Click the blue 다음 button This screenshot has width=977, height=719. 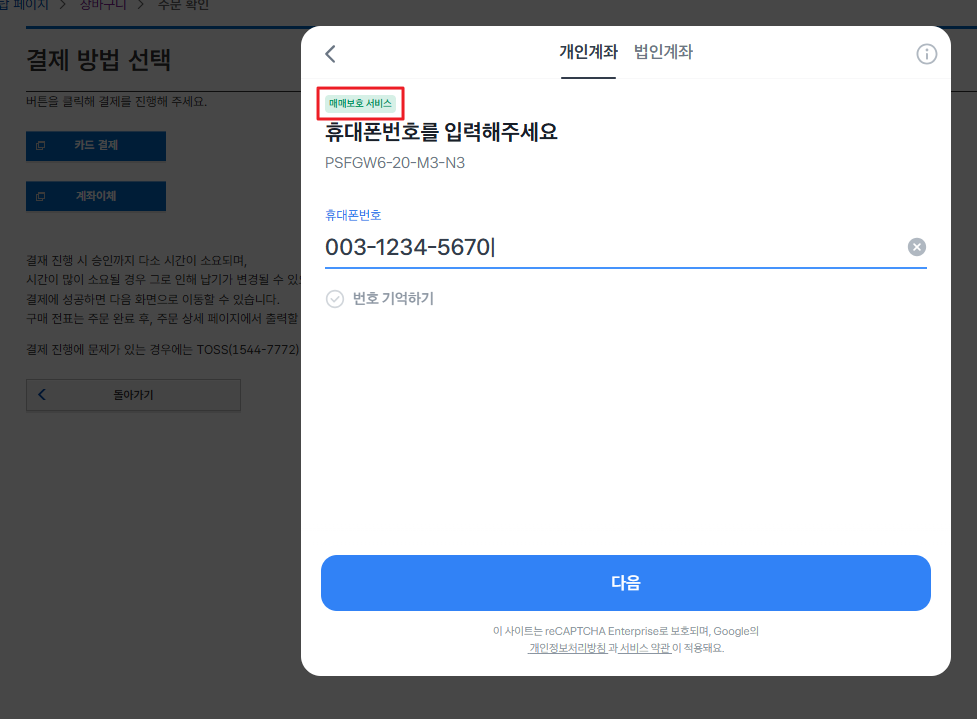626,583
